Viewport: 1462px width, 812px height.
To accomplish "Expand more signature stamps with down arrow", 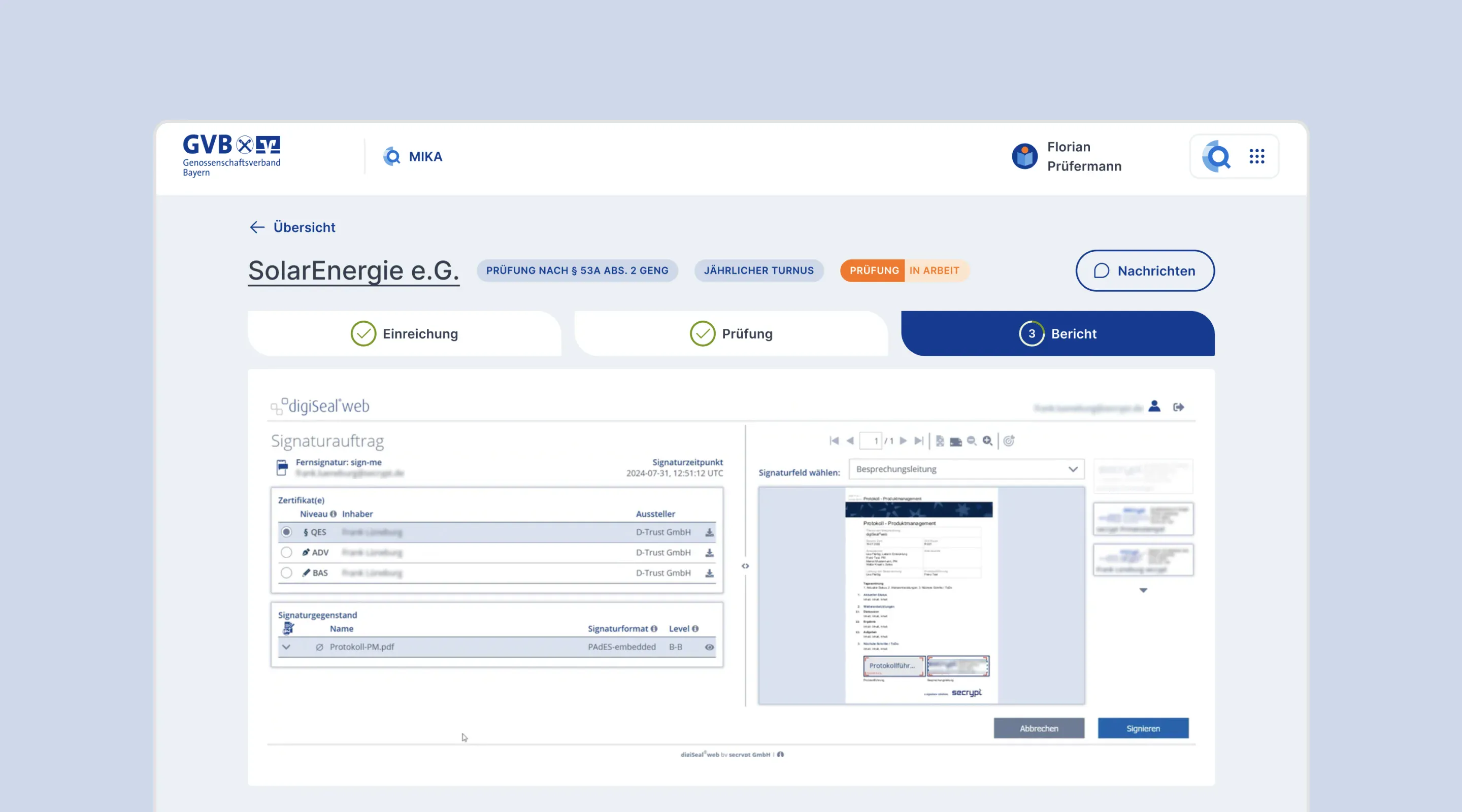I will click(1143, 591).
